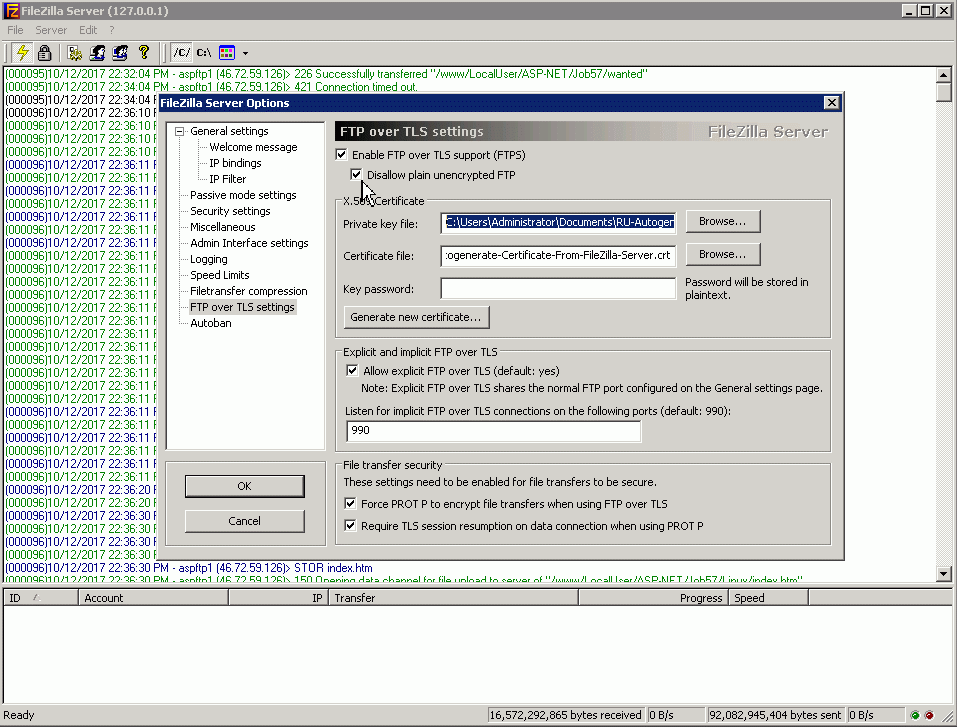Toggle Disallow plain unencrypted FTP

tap(356, 175)
